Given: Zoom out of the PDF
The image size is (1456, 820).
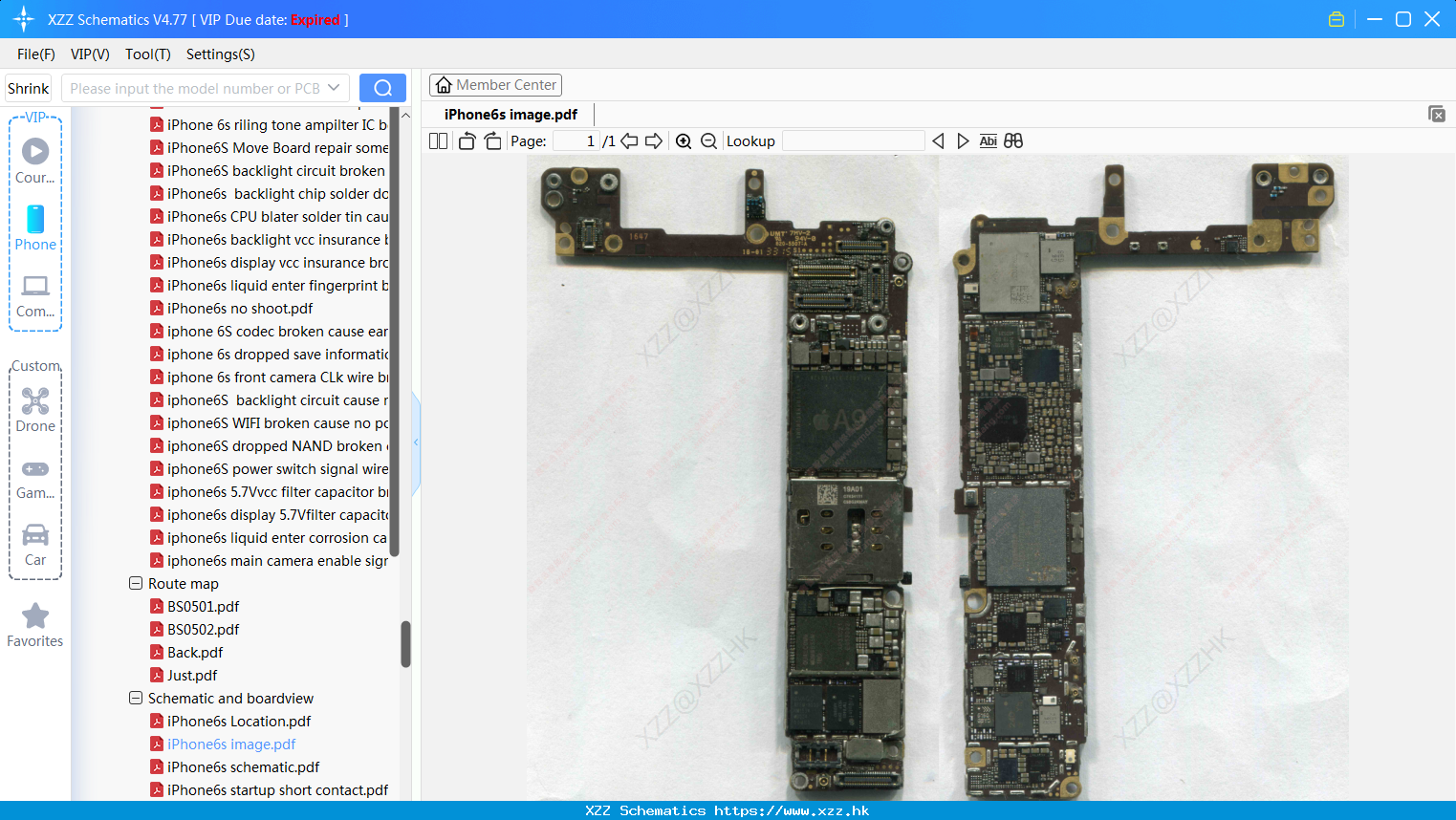Looking at the screenshot, I should point(708,140).
